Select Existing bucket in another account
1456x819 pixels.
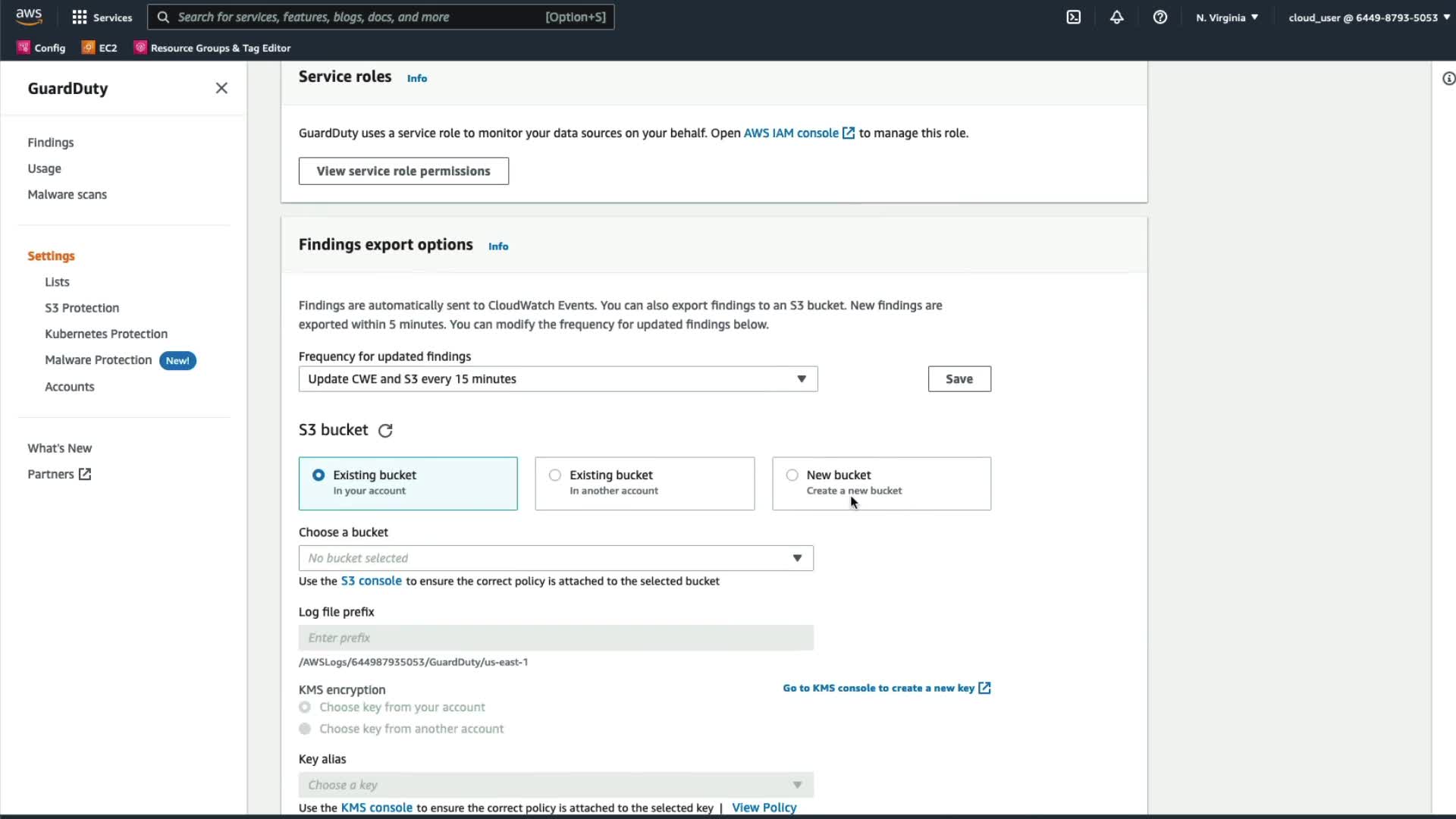coord(555,475)
